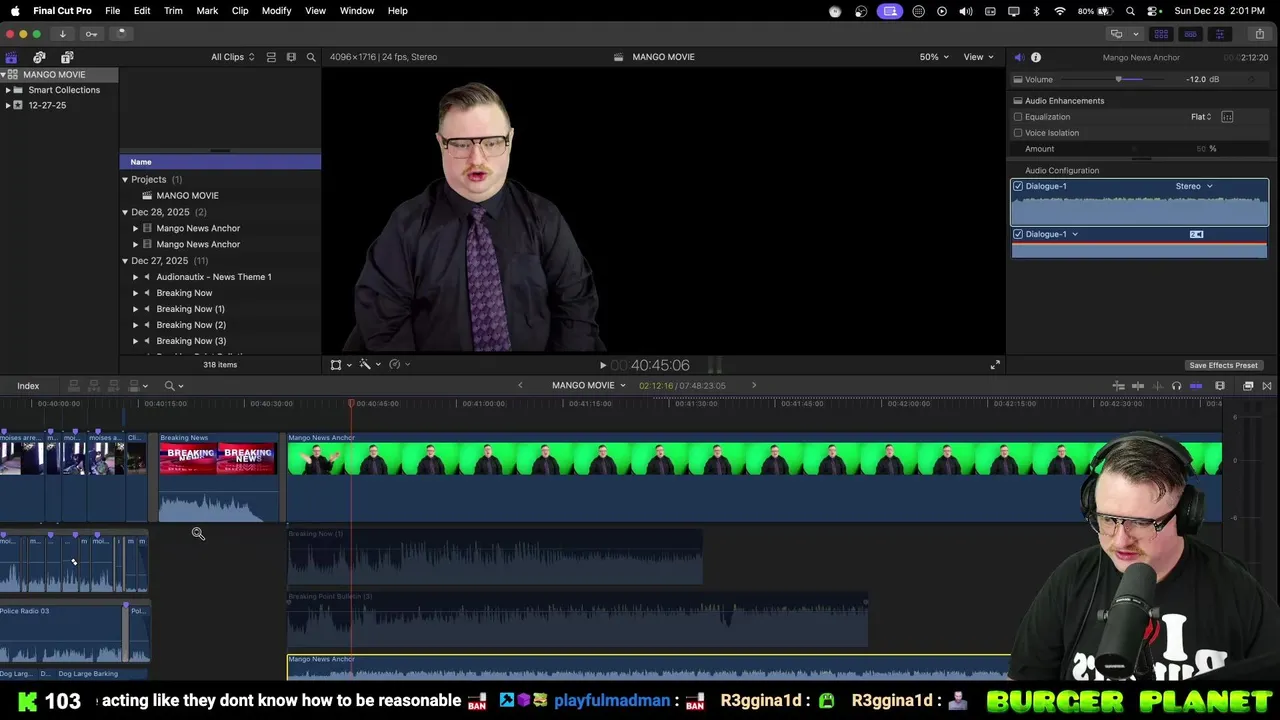Open the Modify menu
The height and width of the screenshot is (720, 1280).
click(277, 11)
